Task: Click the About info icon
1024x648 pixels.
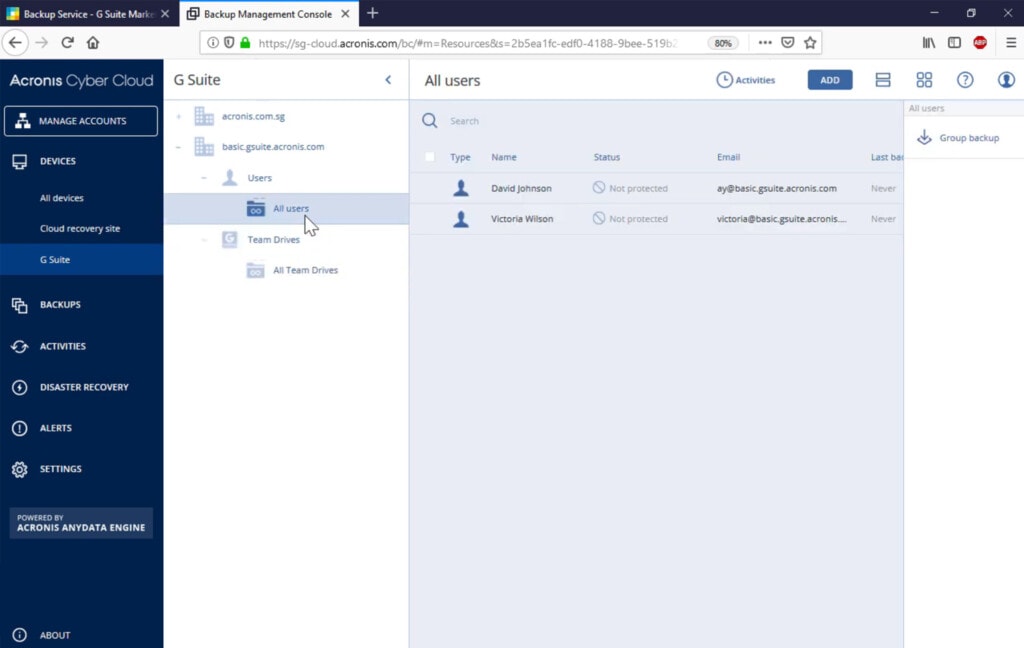Action: pyautogui.click(x=20, y=635)
